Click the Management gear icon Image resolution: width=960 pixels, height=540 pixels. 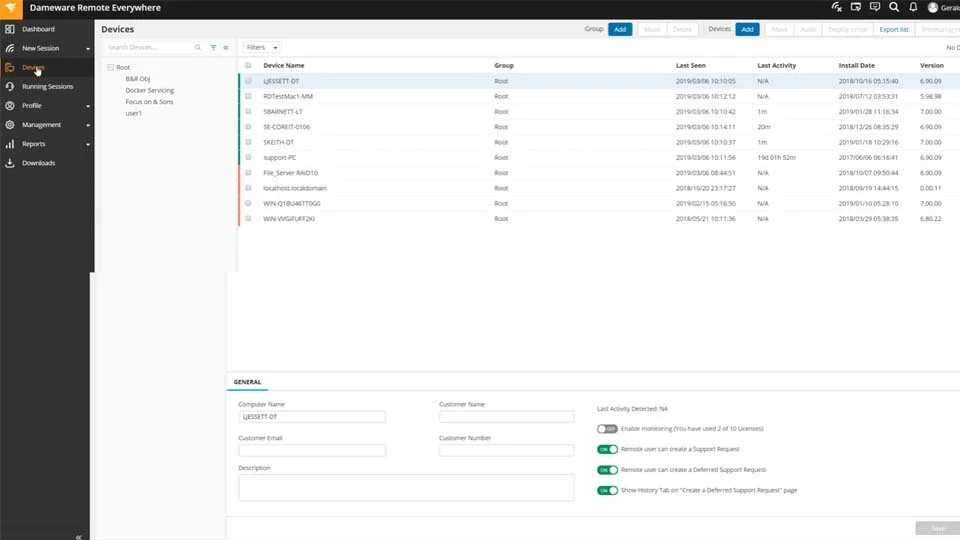[x=10, y=125]
